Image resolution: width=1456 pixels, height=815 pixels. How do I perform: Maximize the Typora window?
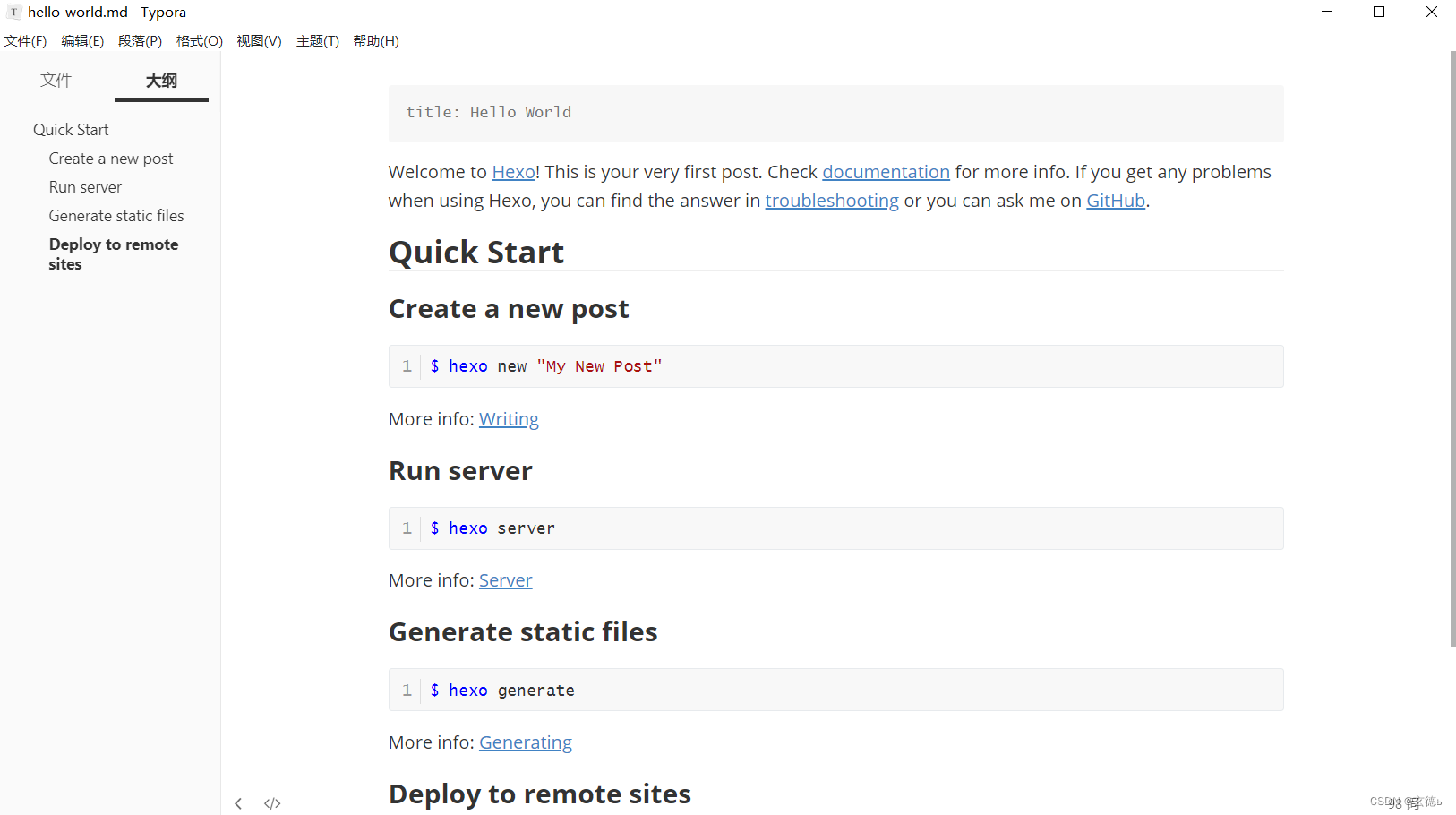tap(1379, 12)
